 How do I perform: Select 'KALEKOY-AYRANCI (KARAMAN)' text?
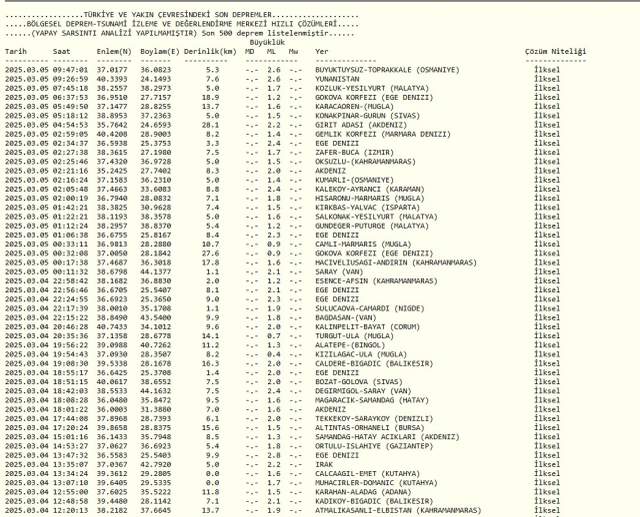pyautogui.click(x=369, y=189)
